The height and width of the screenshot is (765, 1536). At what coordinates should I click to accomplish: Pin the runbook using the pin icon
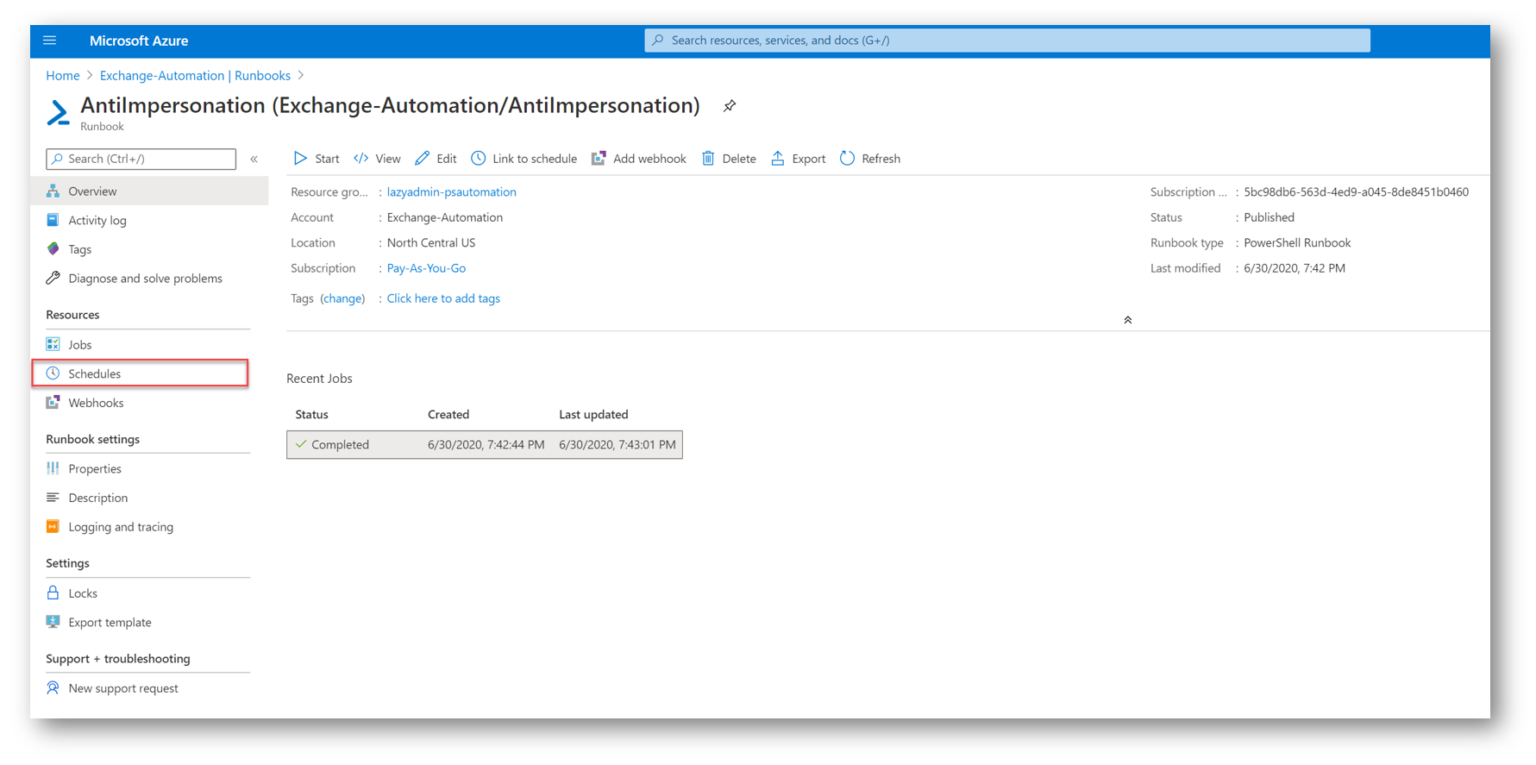pyautogui.click(x=729, y=106)
